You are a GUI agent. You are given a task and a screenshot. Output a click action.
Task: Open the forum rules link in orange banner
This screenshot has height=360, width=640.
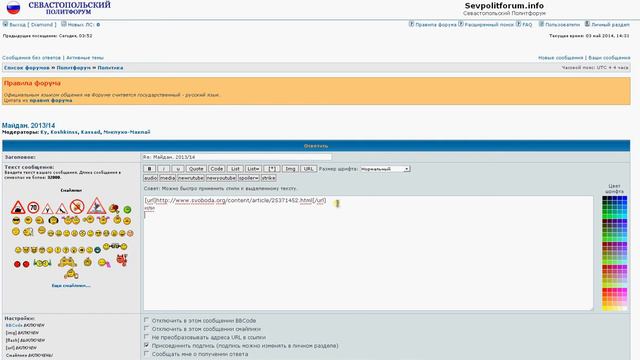pyautogui.click(x=51, y=100)
